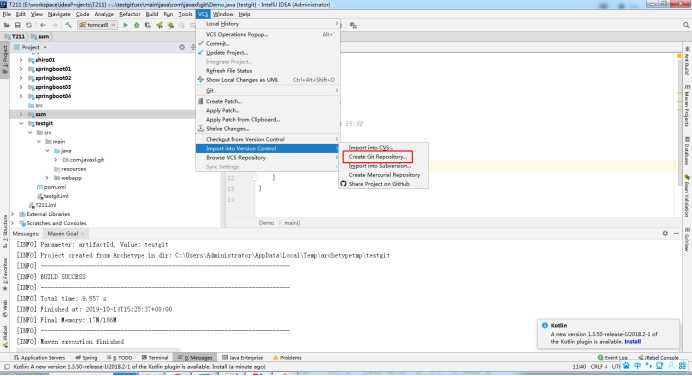Screen dimensions: 692x376
Task: Select T211.iml file in project tree
Action: coord(43,205)
